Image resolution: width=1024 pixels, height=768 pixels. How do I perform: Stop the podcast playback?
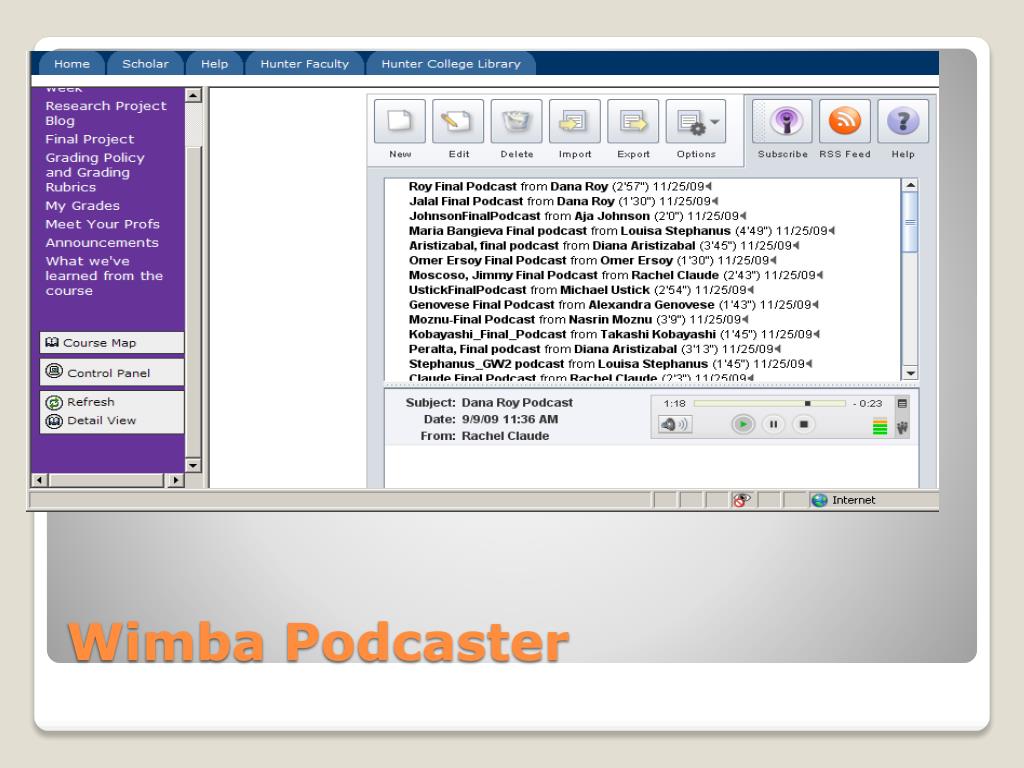pos(804,424)
